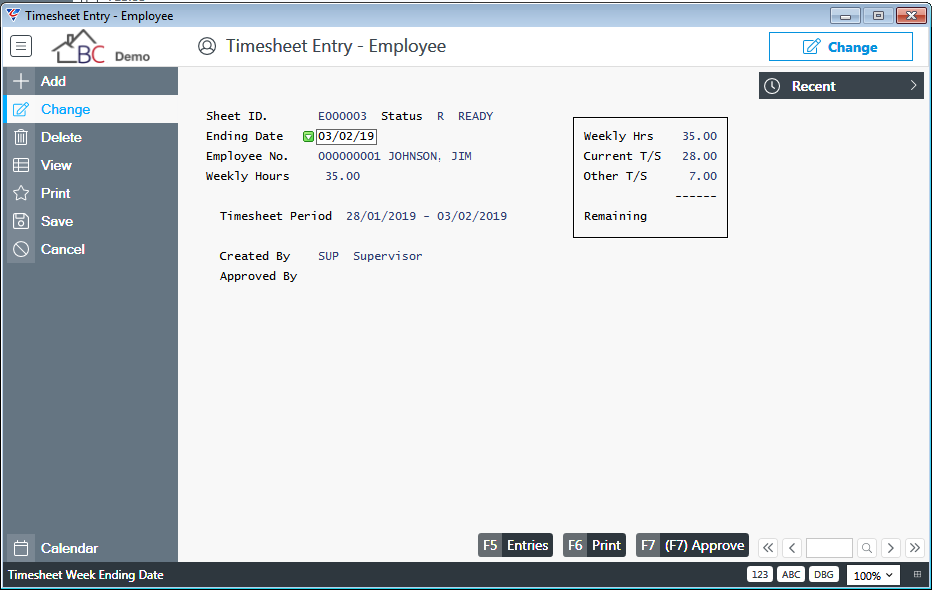
Task: Open the green date picker icon
Action: [x=308, y=137]
